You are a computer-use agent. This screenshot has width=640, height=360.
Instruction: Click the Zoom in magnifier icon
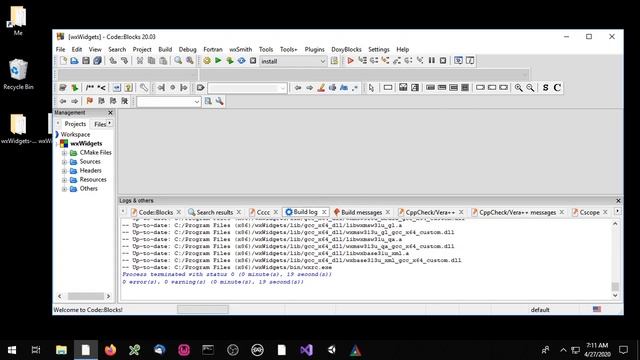click(x=518, y=88)
